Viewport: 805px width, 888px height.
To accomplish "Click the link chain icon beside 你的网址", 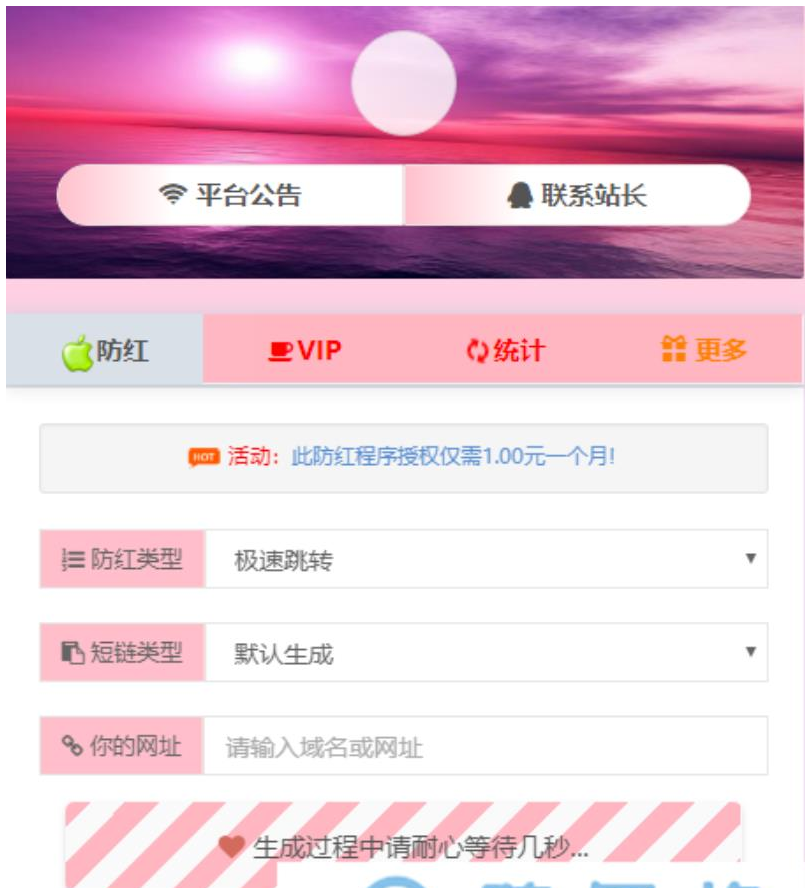I will pos(72,745).
